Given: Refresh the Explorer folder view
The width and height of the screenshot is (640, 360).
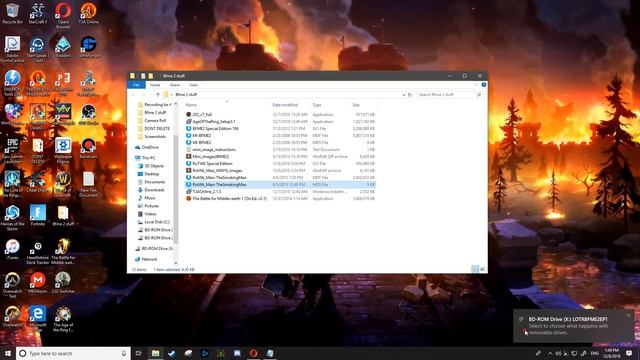Looking at the screenshot, I should click(x=410, y=95).
